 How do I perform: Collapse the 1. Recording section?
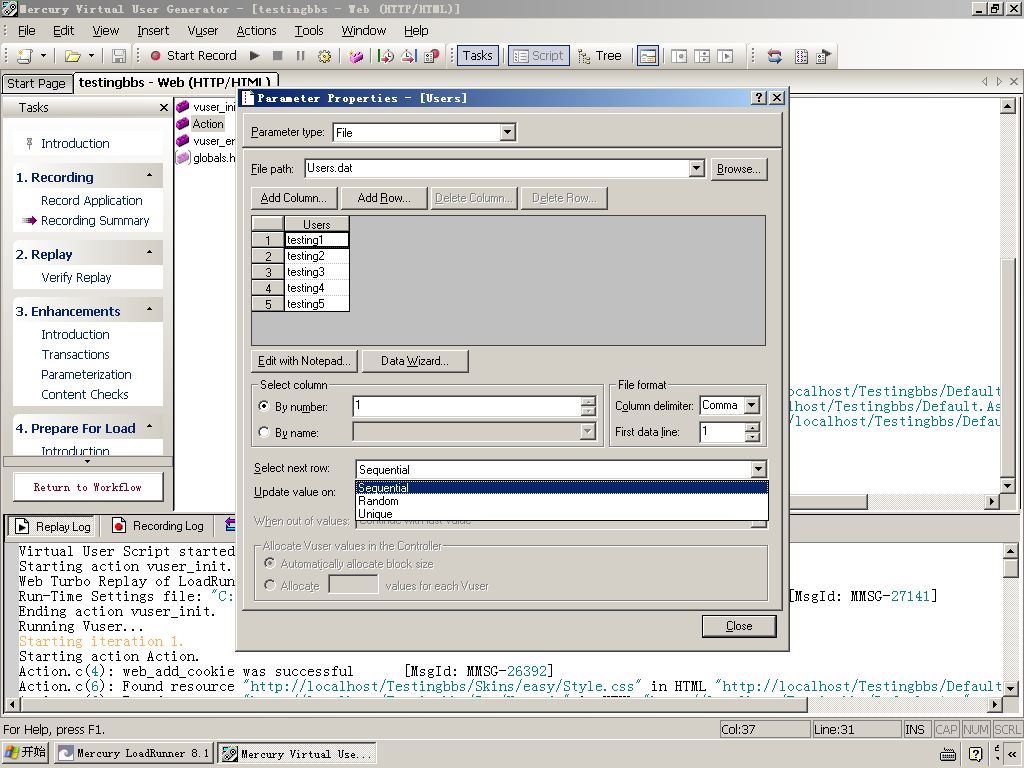point(150,176)
